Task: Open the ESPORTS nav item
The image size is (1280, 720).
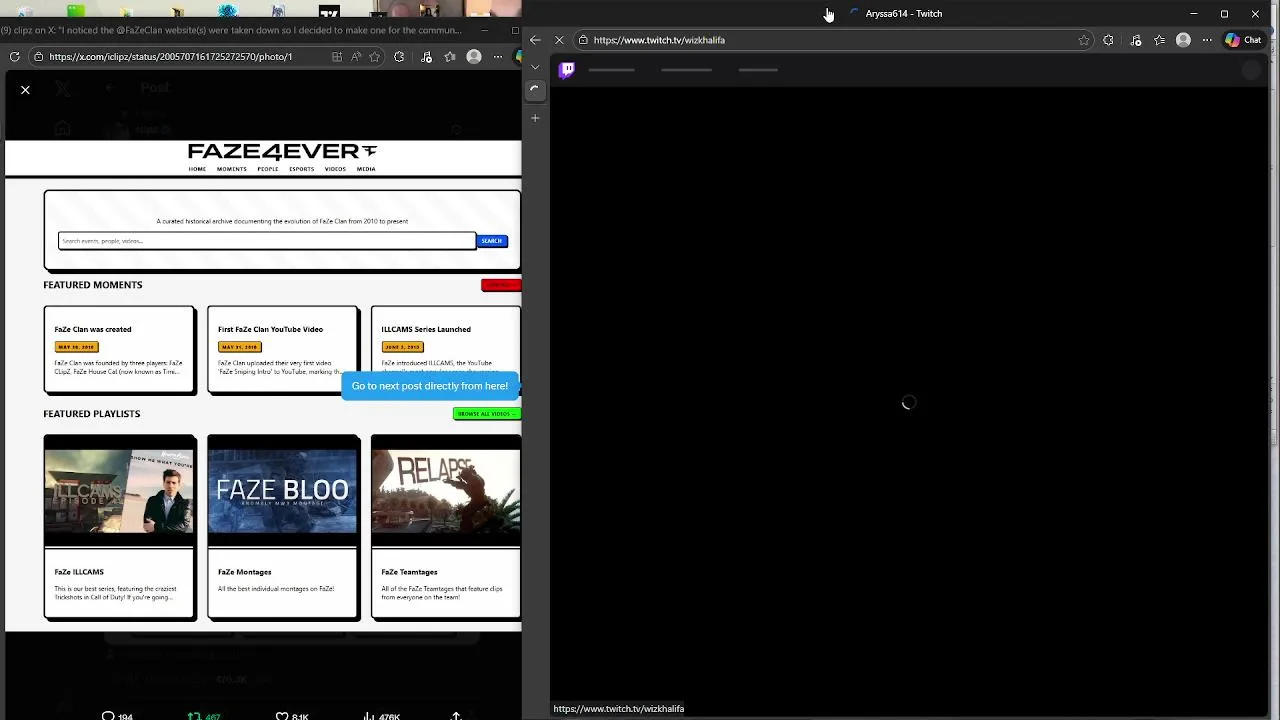Action: point(301,169)
